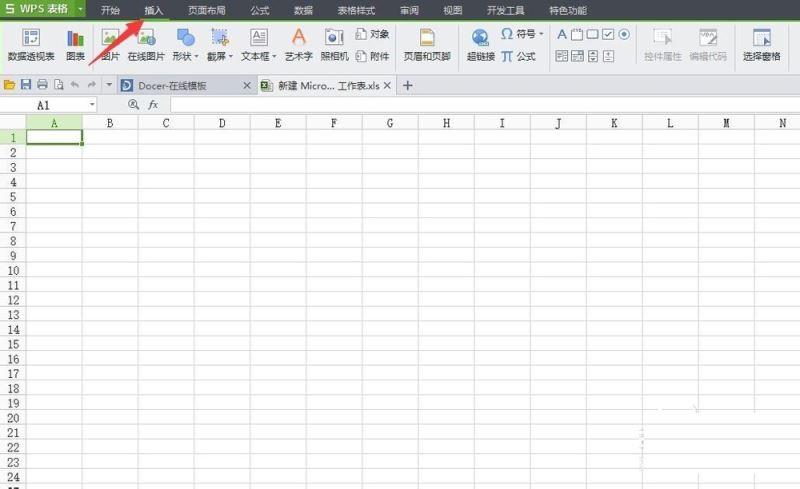
Task: Open the 公式 ribbon tab
Action: click(259, 10)
